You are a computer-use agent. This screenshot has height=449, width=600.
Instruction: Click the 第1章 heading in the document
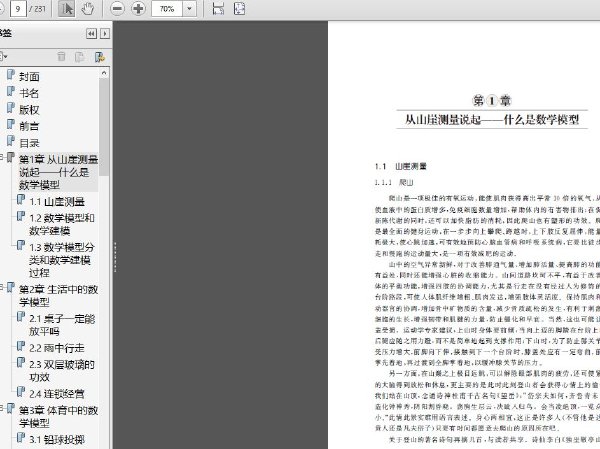(492, 101)
